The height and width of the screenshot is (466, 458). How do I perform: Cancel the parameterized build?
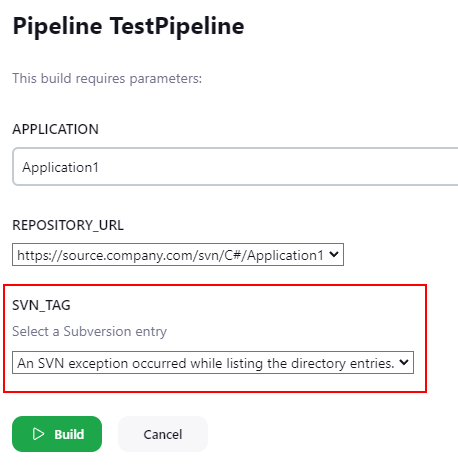click(x=163, y=434)
